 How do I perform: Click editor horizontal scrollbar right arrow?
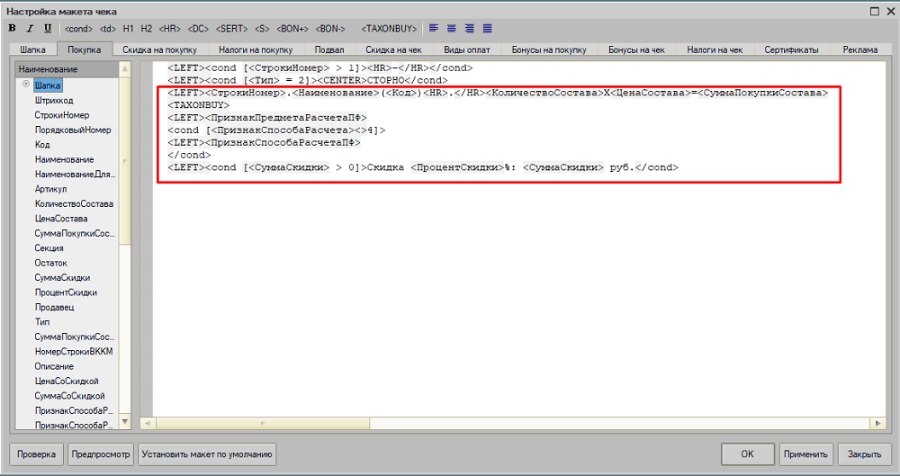pyautogui.click(x=879, y=423)
